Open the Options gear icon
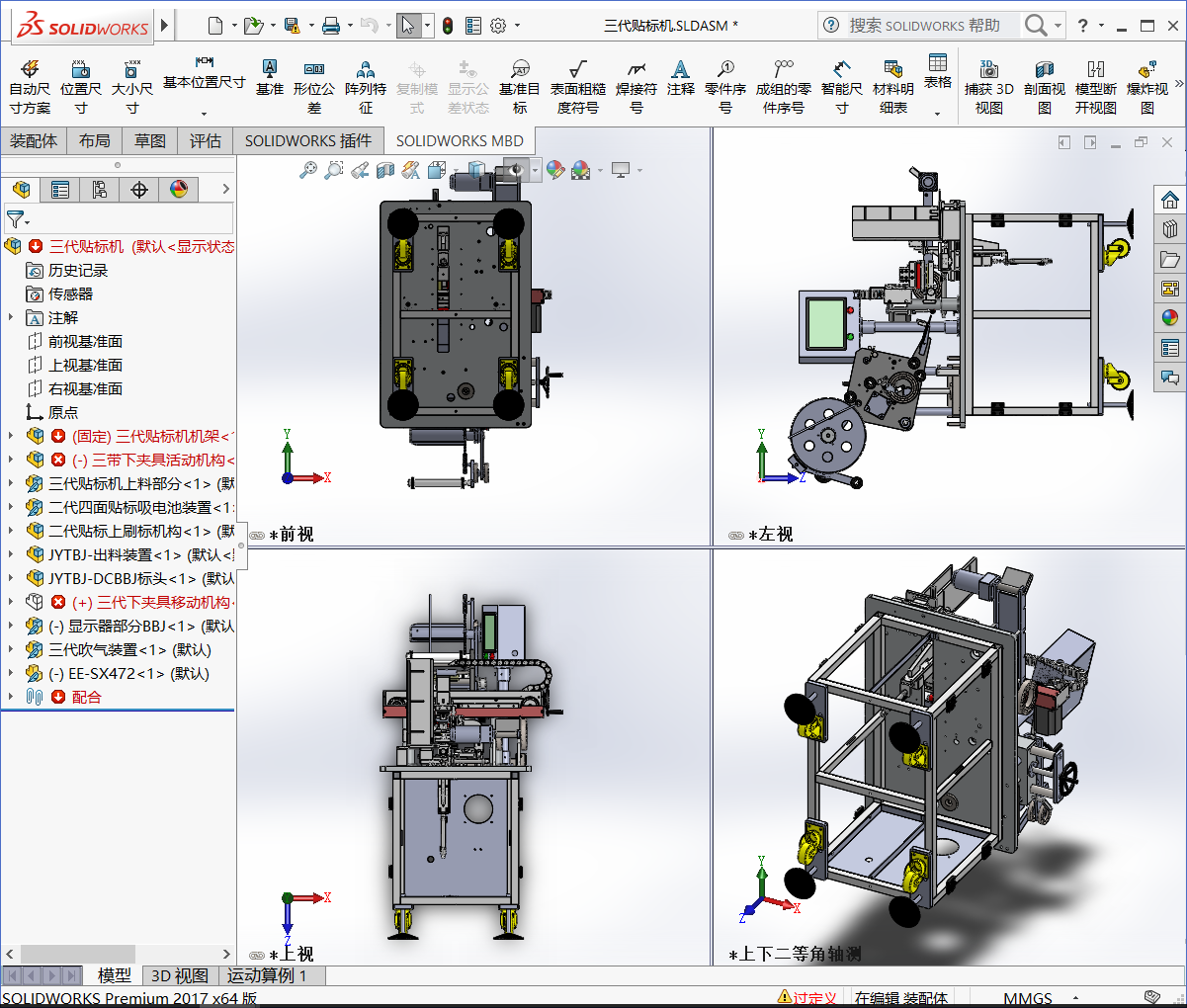This screenshot has height=1008, width=1187. pos(498,26)
